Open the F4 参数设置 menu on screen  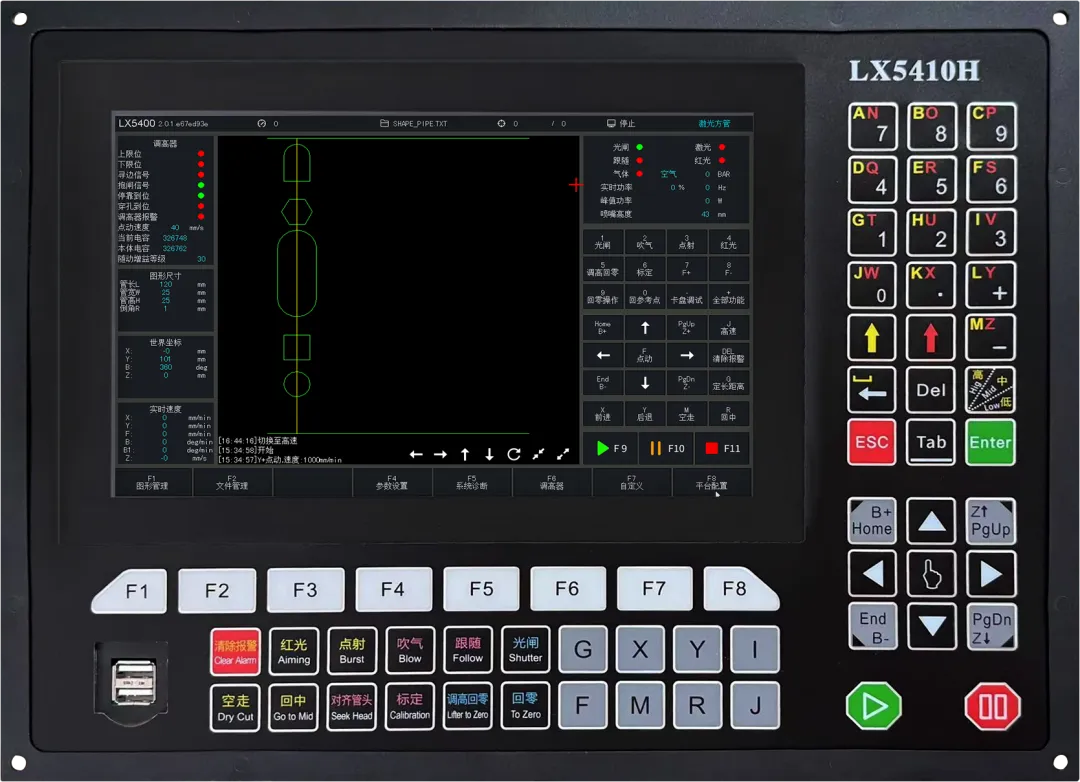coord(392,482)
